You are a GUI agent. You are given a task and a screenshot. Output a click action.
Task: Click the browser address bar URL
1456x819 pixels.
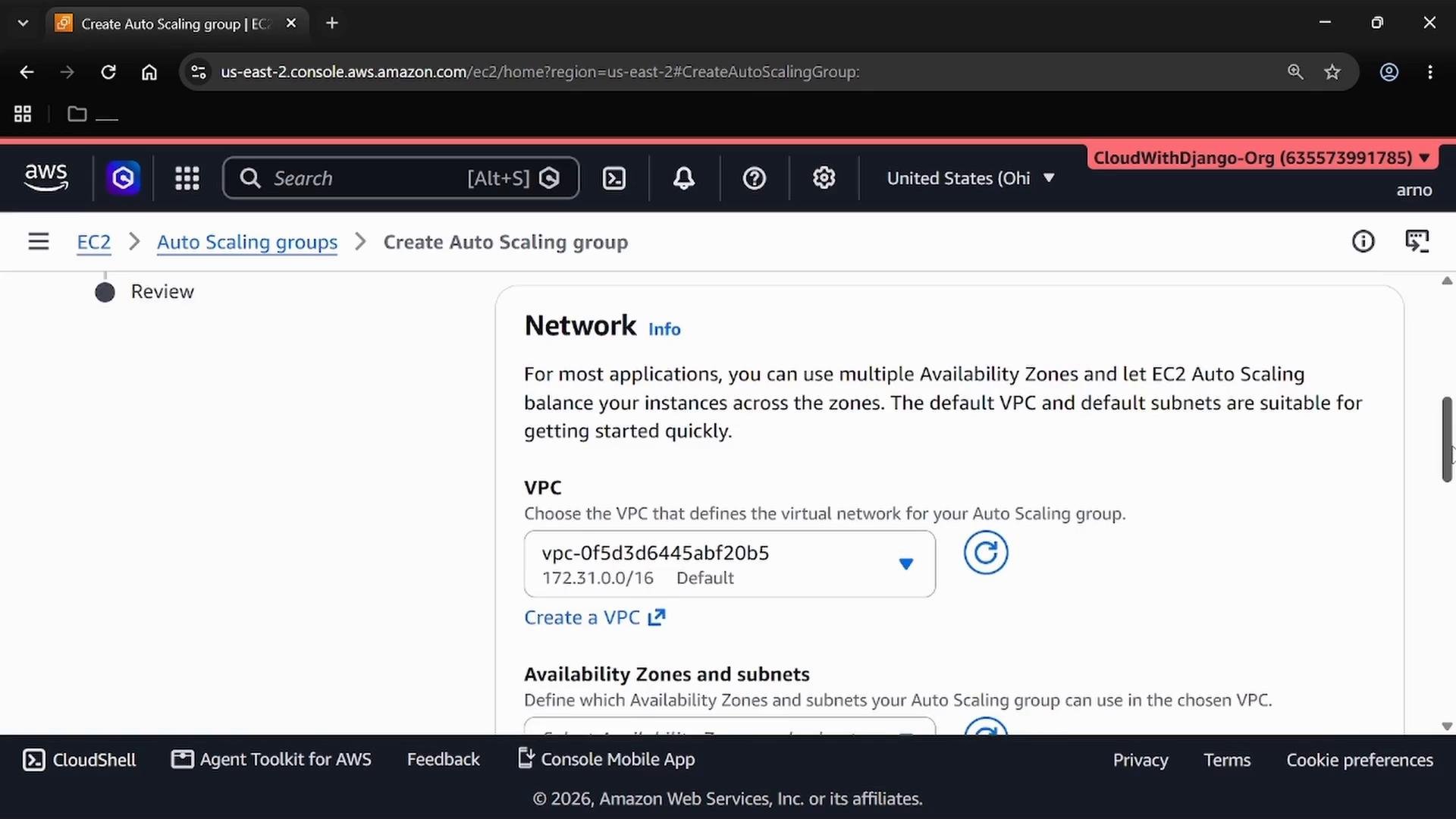[x=540, y=72]
